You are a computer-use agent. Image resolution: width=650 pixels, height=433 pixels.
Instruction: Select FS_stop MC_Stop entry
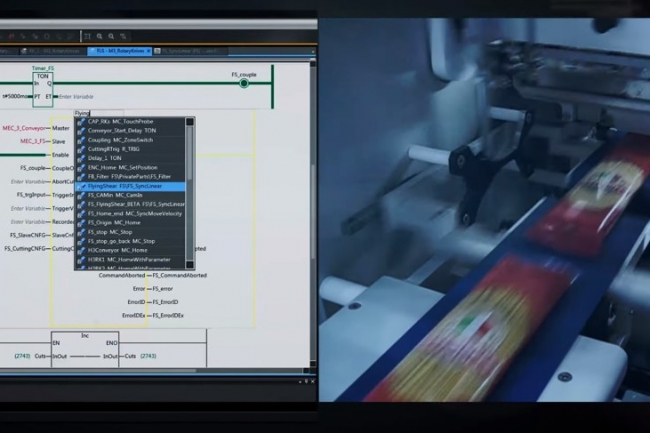coord(130,232)
